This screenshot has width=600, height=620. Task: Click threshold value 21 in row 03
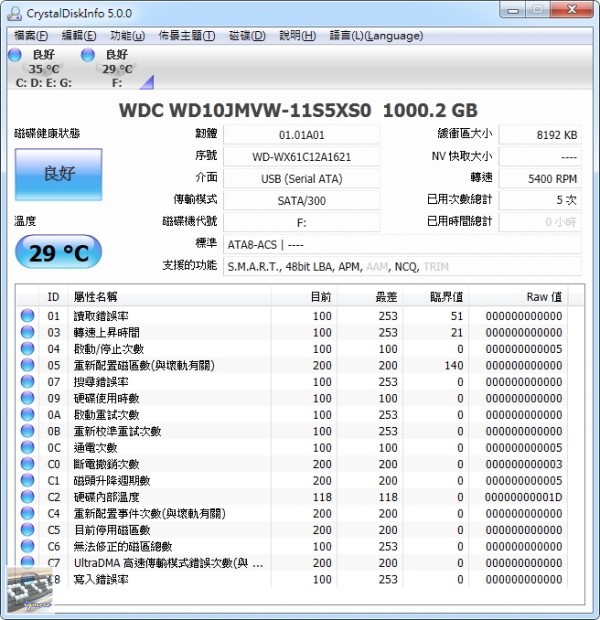(x=457, y=332)
